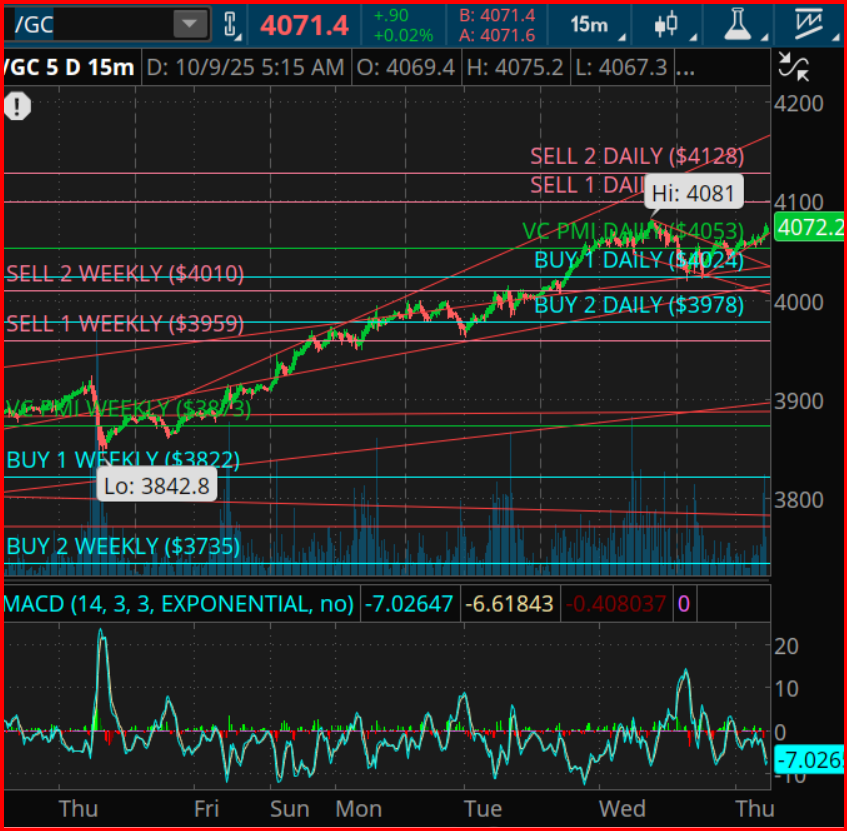The width and height of the screenshot is (847, 831).
Task: Open the 15m timeframe dropdown
Action: 593,24
